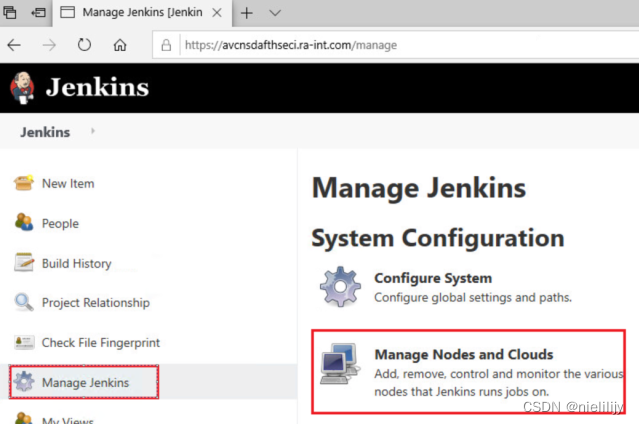The width and height of the screenshot is (639, 424).
Task: Expand the Jenkins breadcrumb arrow
Action: click(x=93, y=131)
